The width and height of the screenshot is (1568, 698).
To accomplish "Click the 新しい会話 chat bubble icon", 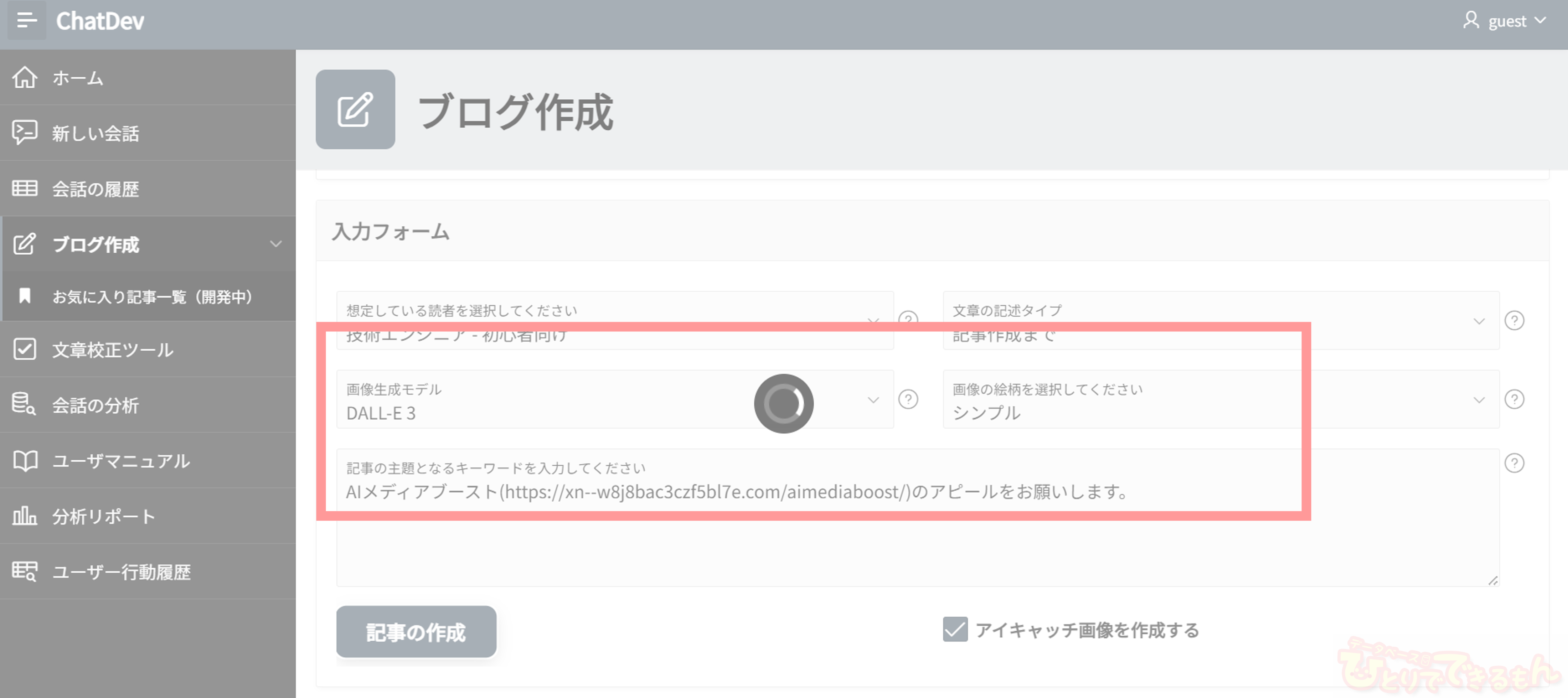I will coord(25,133).
